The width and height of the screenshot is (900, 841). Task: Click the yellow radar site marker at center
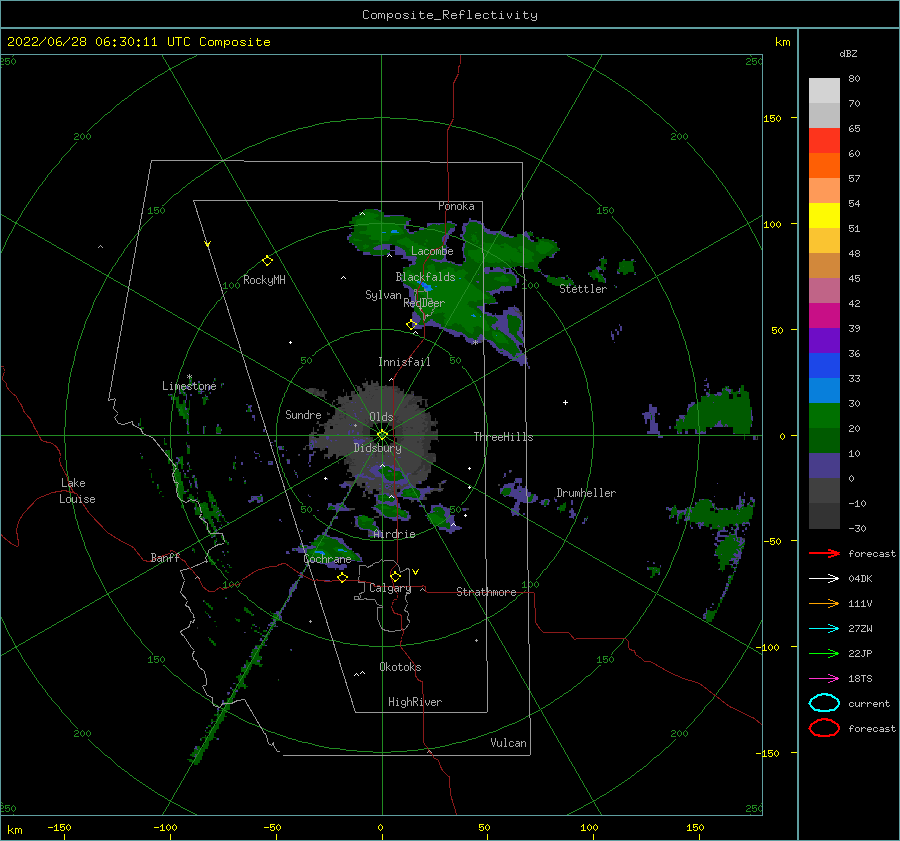[382, 435]
